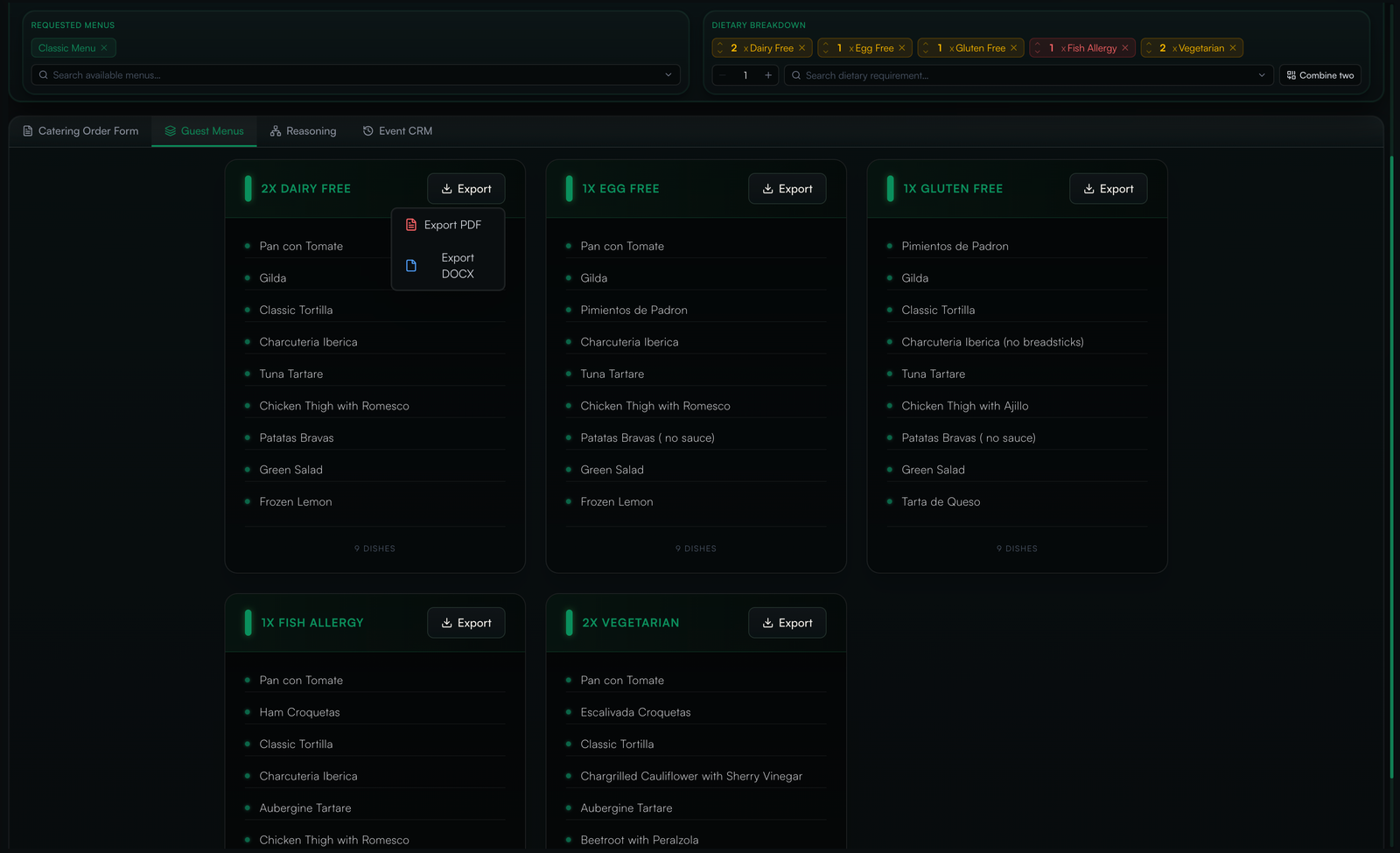Open the Reasoning tab
The image size is (1400, 853).
[x=303, y=131]
